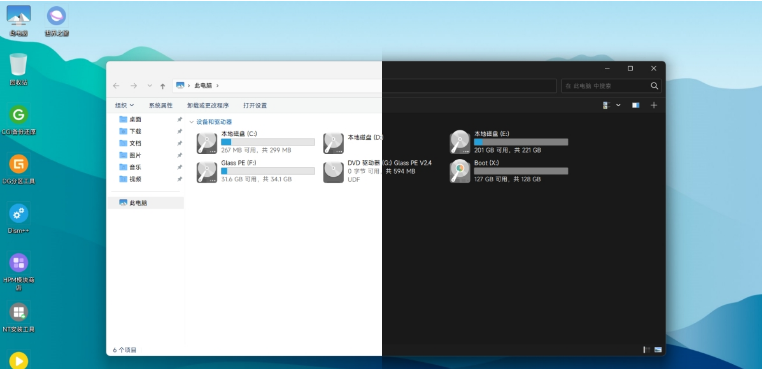Expand chevron before 此电脑 in address bar
762x369 pixels.
[189, 86]
